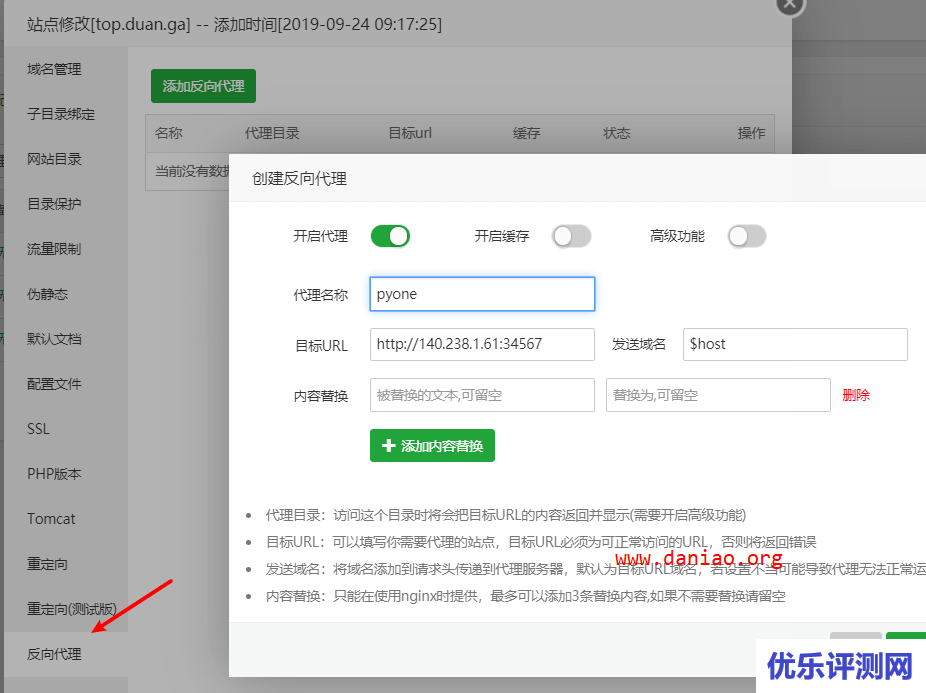The height and width of the screenshot is (693, 926).
Task: Click the 替换为 input box
Action: click(x=718, y=395)
